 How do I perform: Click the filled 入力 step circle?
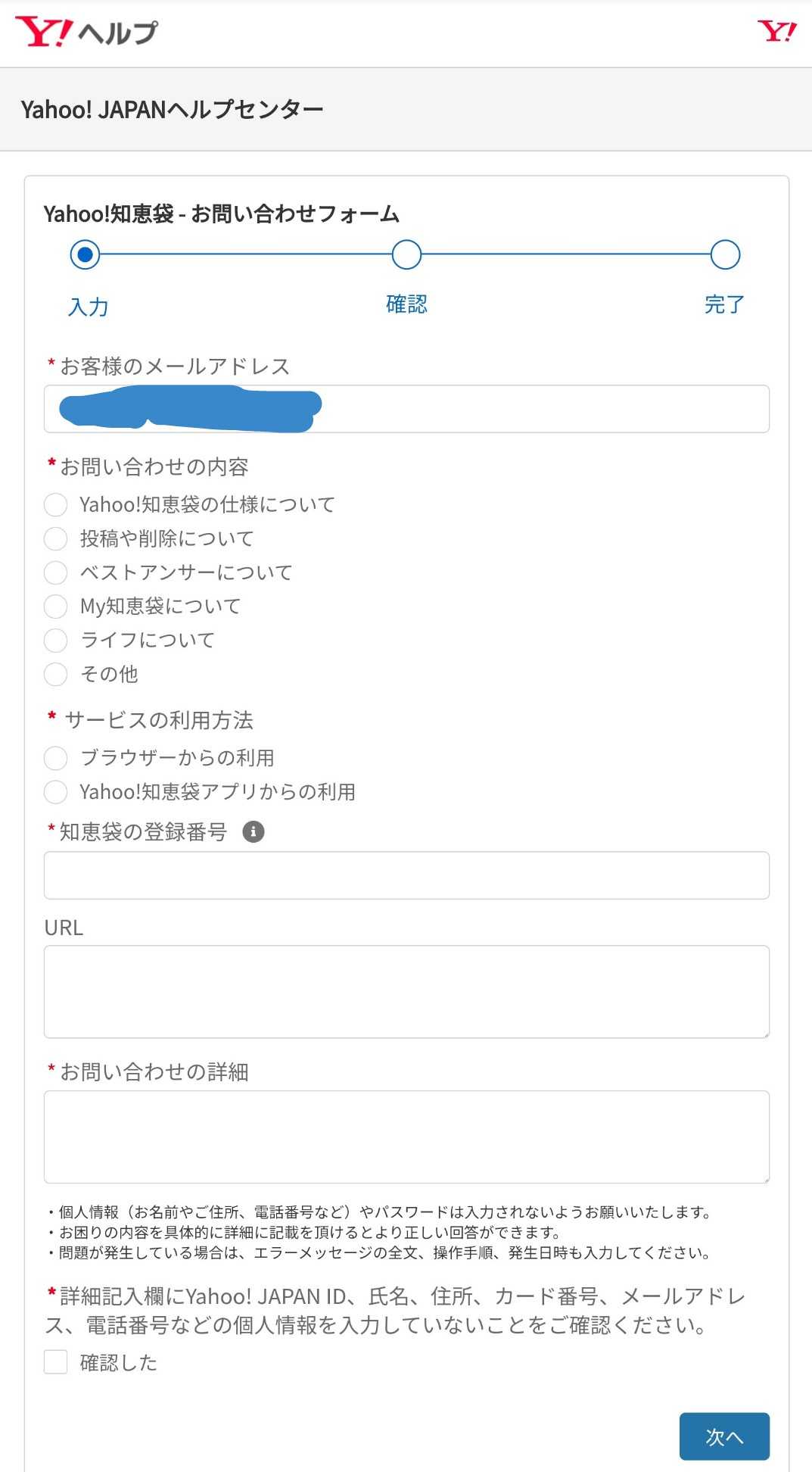point(85,254)
